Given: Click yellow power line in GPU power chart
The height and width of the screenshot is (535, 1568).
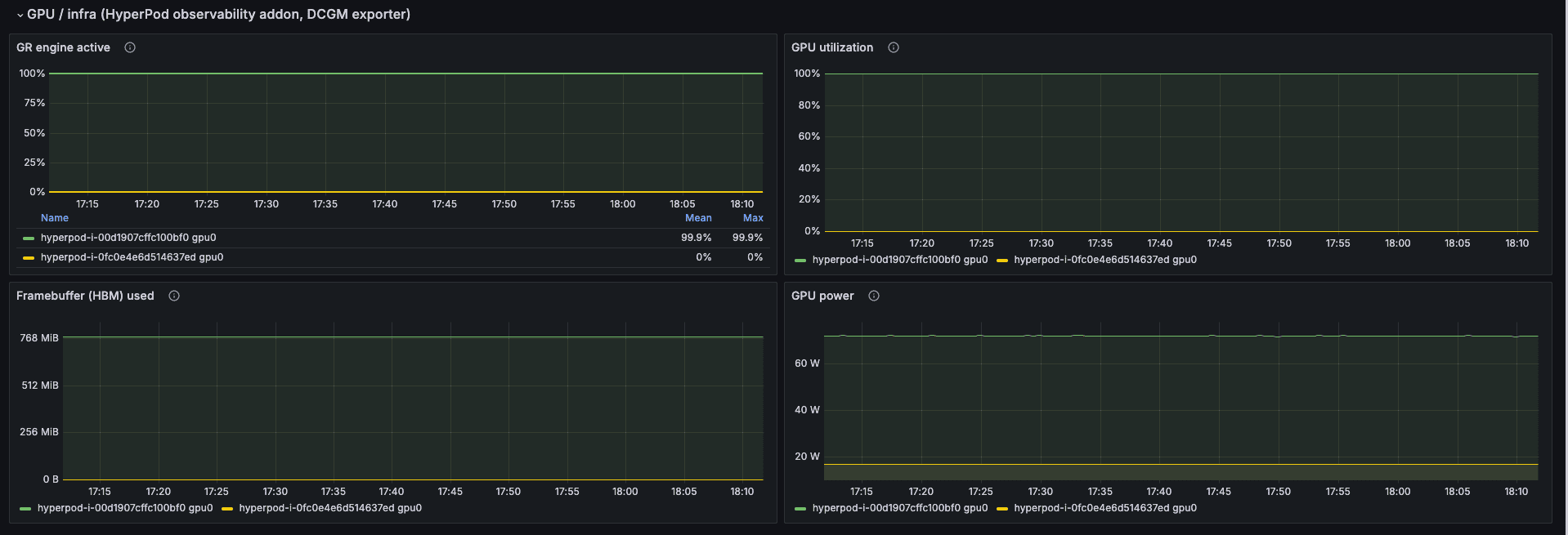Looking at the screenshot, I should point(1180,465).
